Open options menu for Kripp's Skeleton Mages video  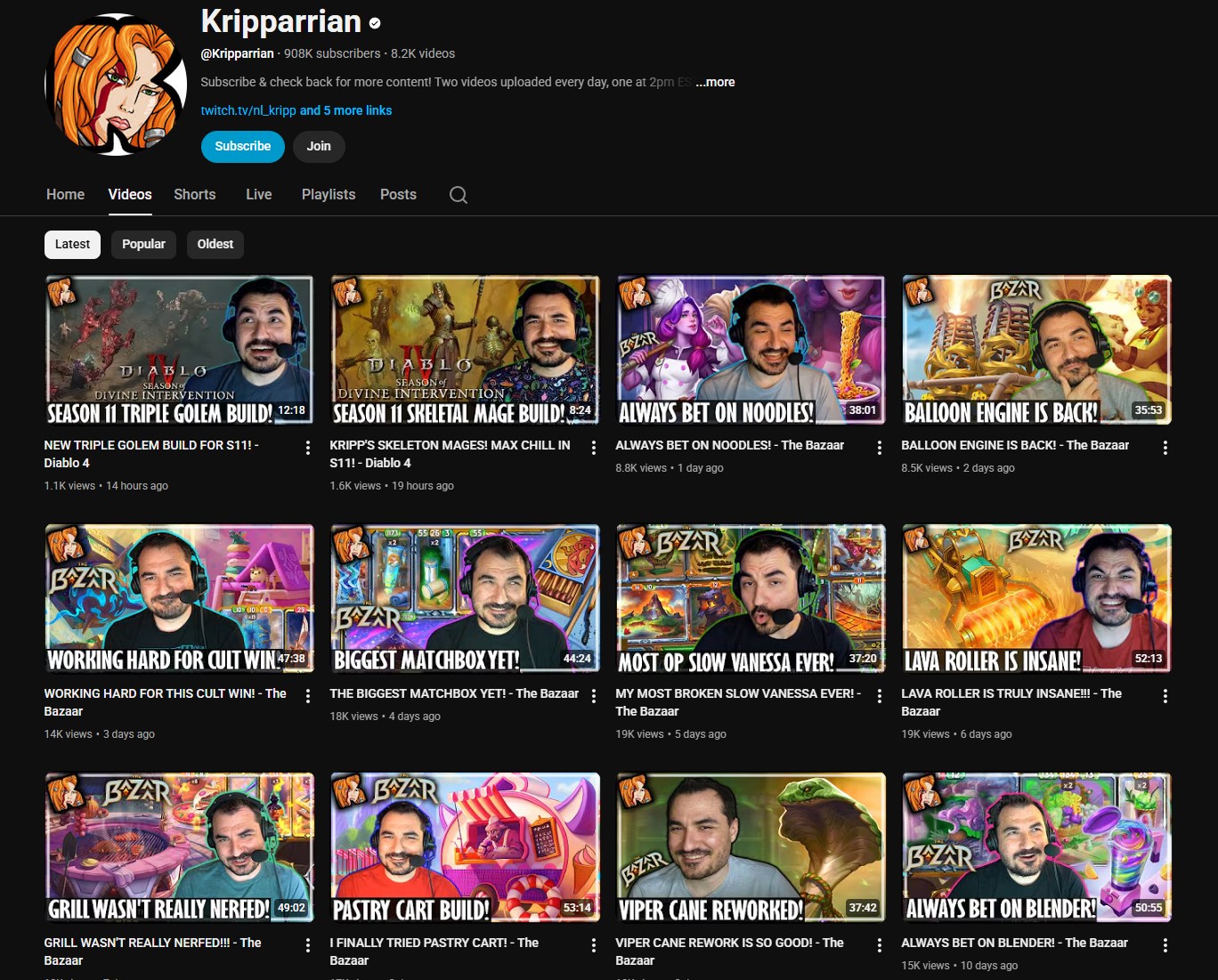[594, 448]
